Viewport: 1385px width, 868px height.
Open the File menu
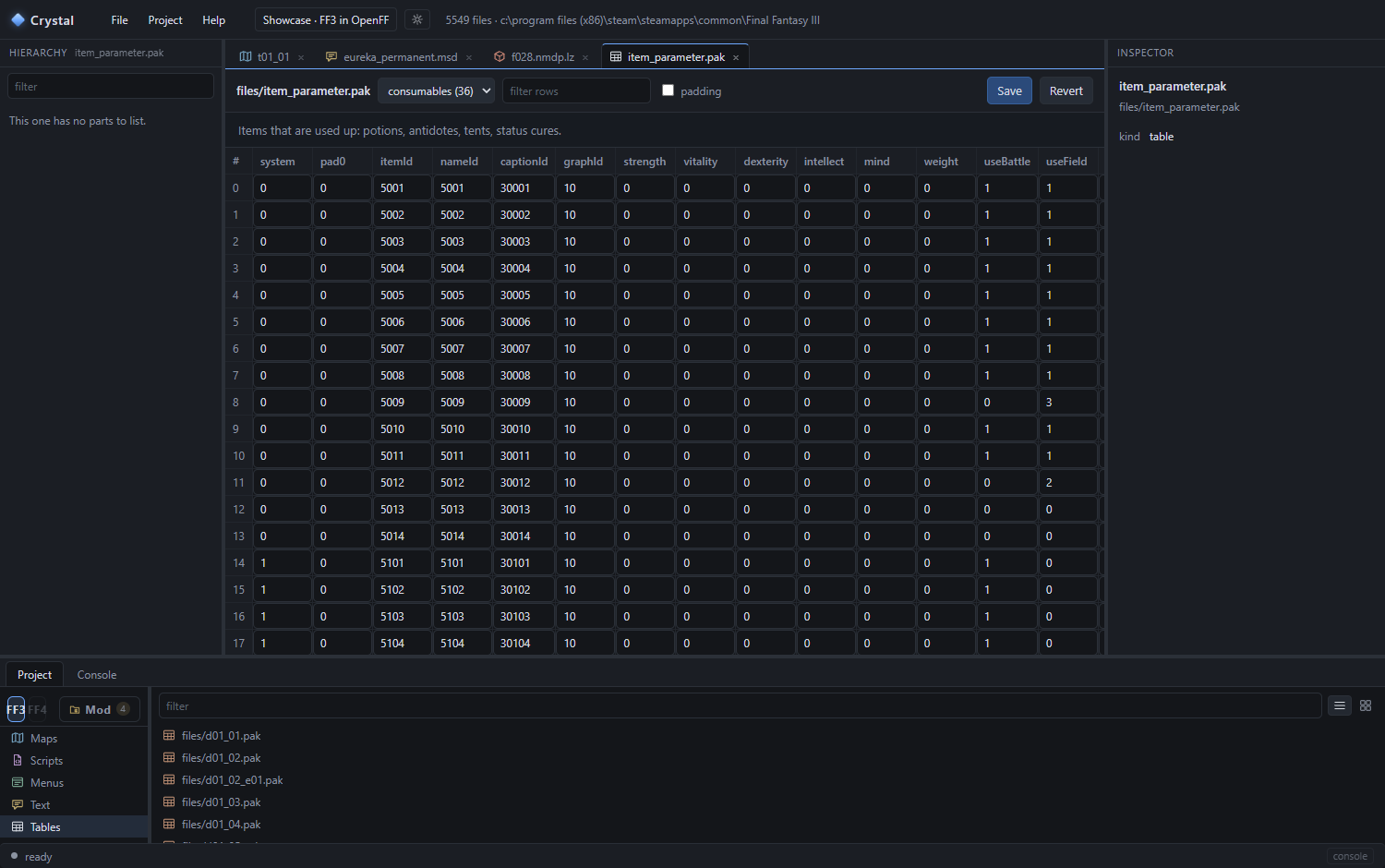tap(119, 19)
